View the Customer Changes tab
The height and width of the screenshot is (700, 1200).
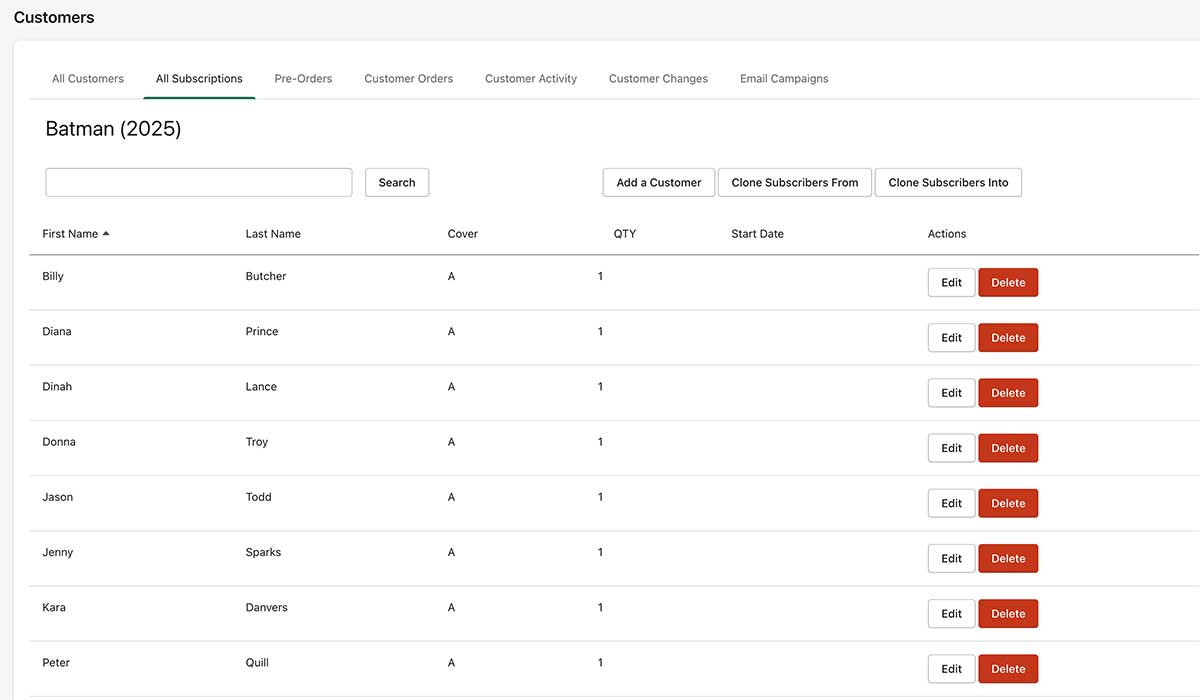click(x=658, y=79)
